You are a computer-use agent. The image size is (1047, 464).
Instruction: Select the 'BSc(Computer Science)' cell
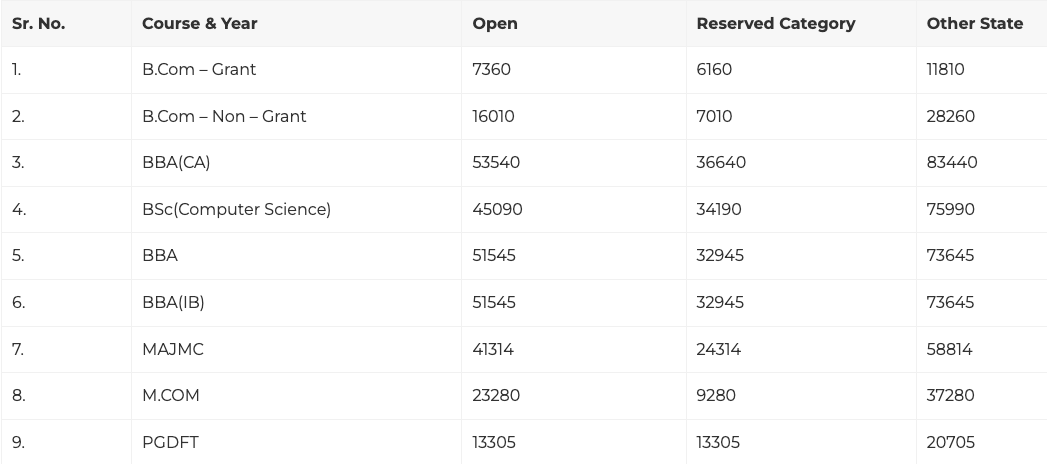tap(236, 209)
